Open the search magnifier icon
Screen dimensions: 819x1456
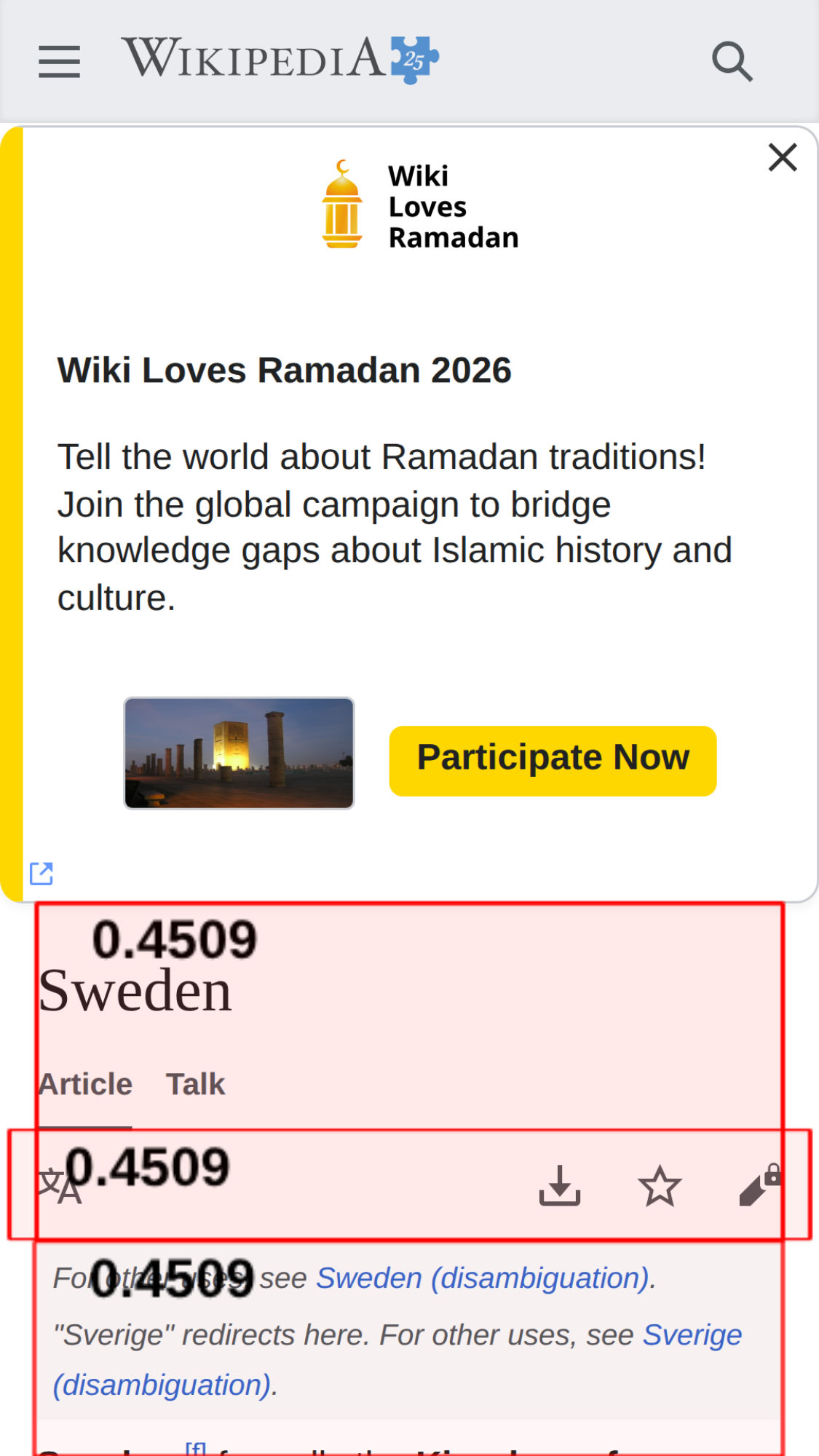(x=732, y=61)
